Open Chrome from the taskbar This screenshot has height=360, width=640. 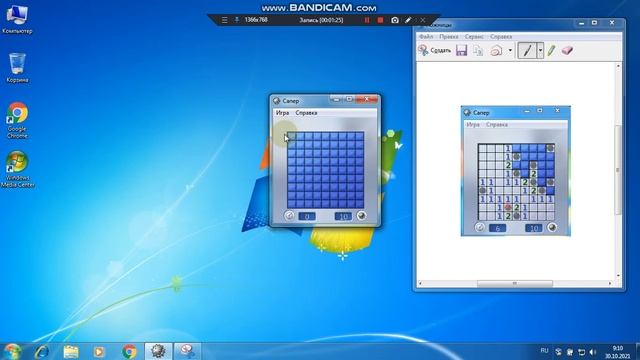(x=129, y=351)
